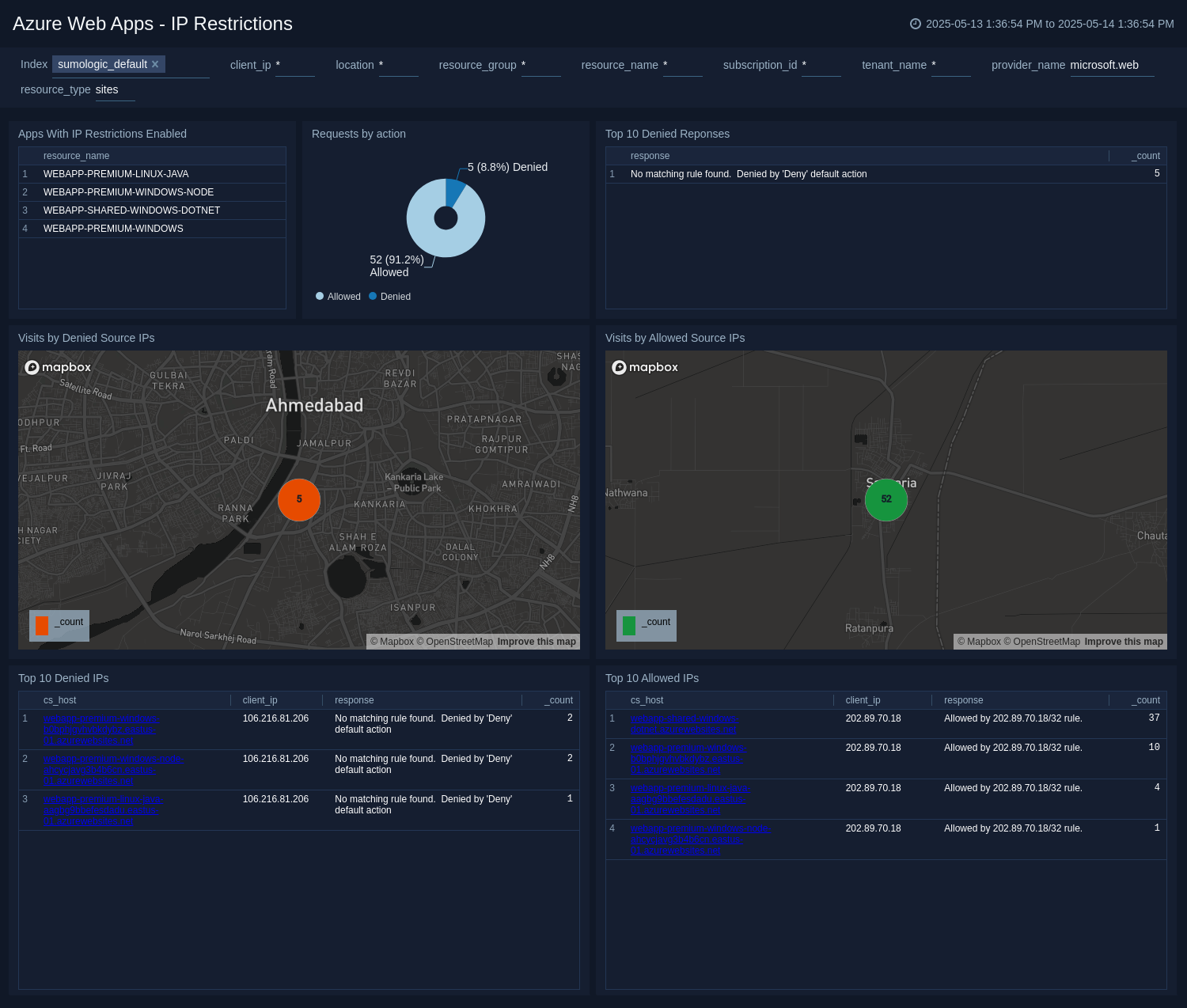
Task: Toggle the Denied legend entry in pie chart
Action: point(389,297)
